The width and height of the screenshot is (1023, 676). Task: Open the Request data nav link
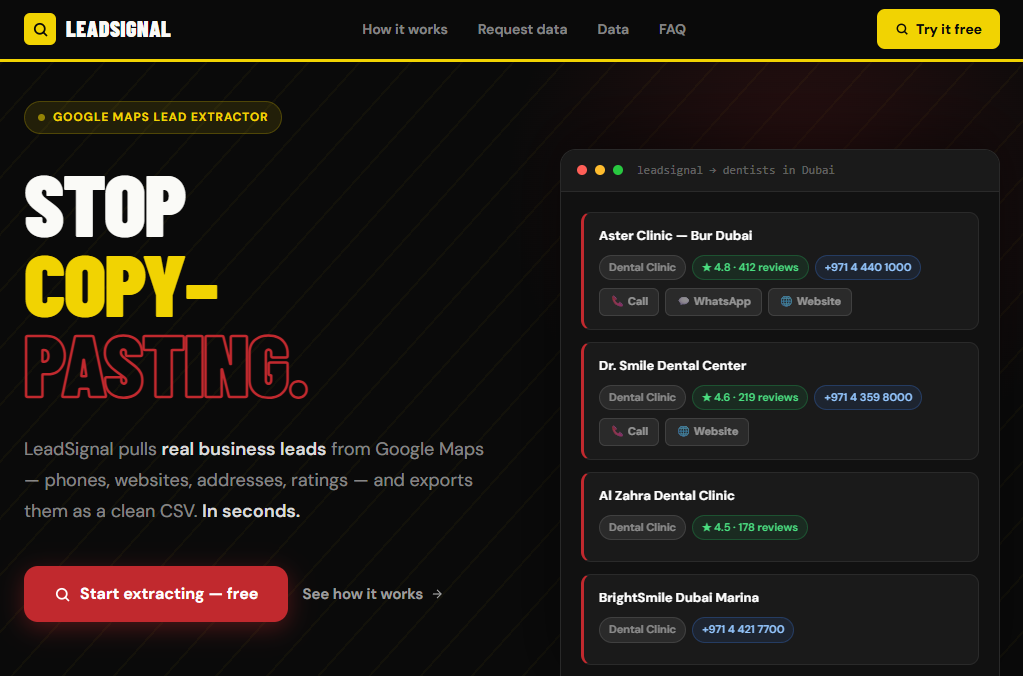pos(522,29)
